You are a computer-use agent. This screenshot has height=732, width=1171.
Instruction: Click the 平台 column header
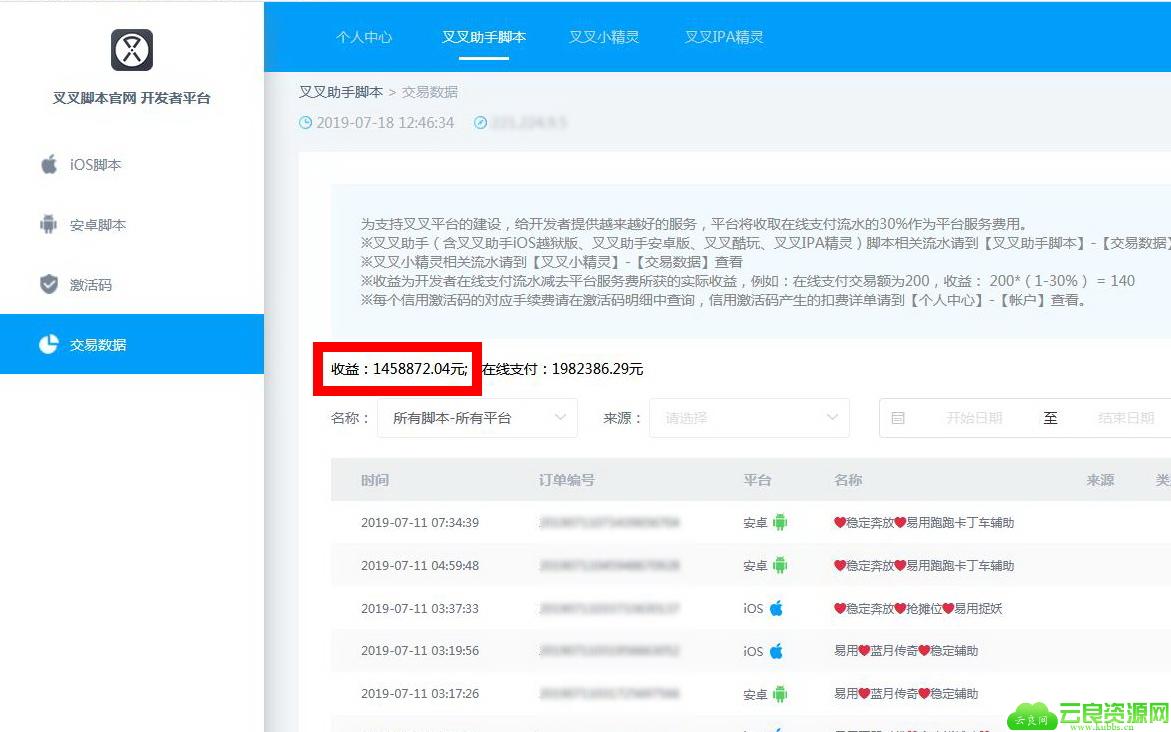[x=757, y=480]
